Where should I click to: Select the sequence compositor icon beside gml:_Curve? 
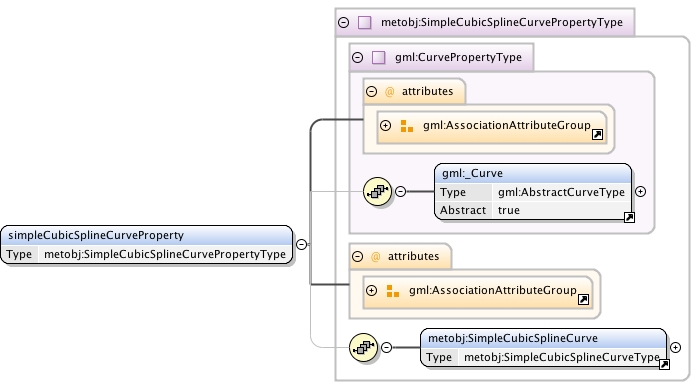378,191
